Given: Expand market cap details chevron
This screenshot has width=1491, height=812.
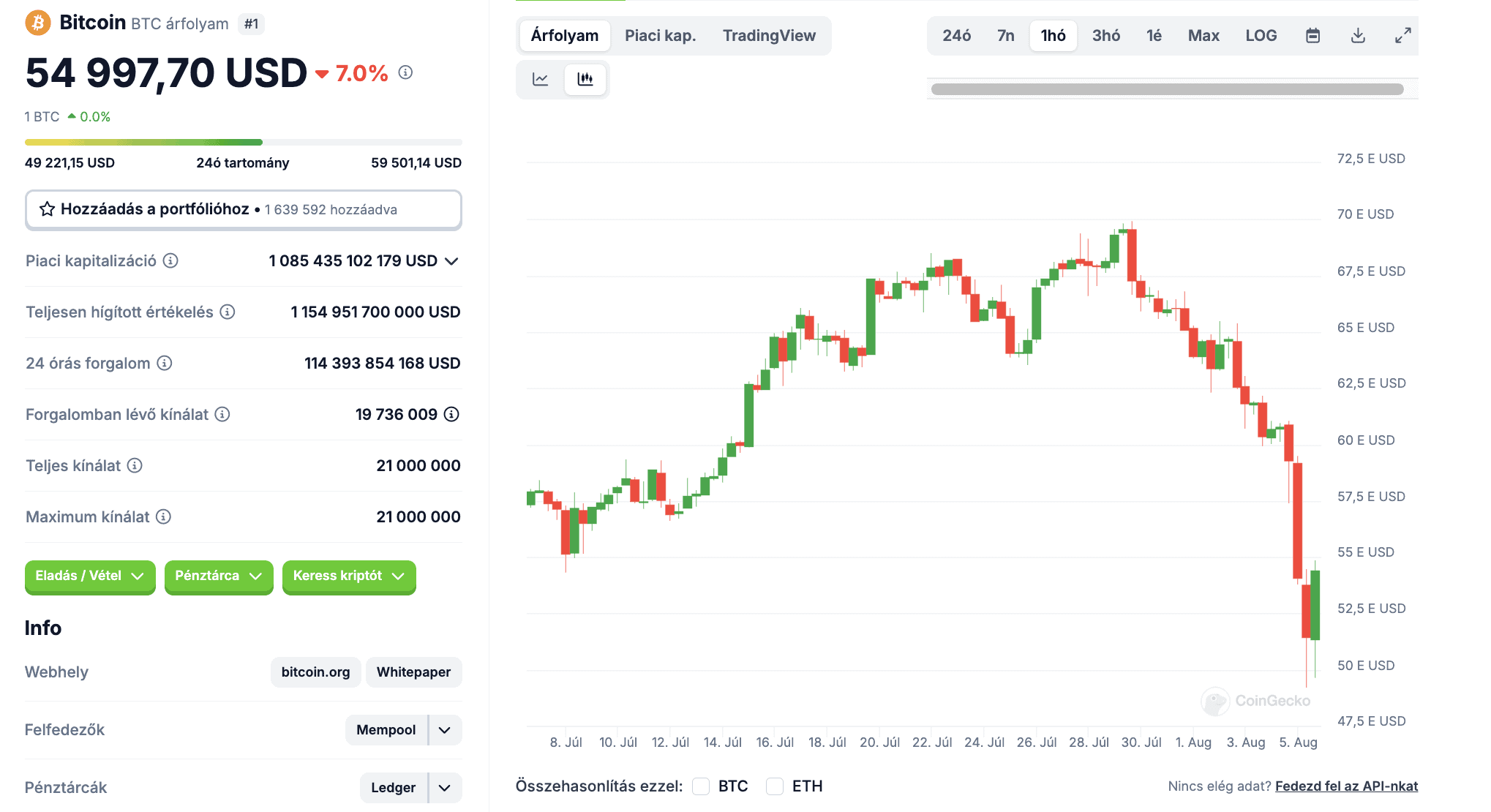Looking at the screenshot, I should pos(451,261).
